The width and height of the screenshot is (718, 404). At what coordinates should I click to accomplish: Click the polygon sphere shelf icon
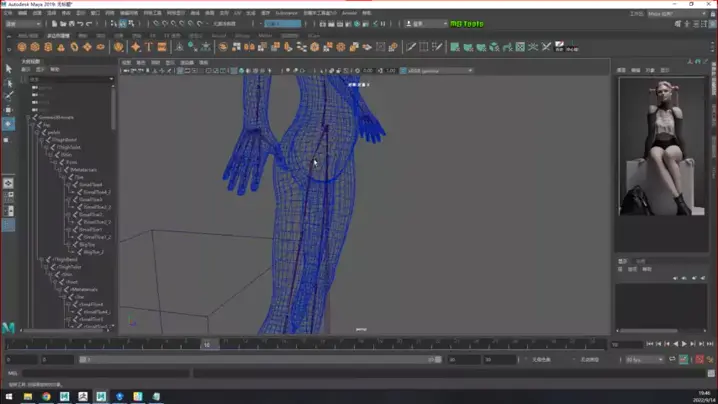tap(22, 47)
